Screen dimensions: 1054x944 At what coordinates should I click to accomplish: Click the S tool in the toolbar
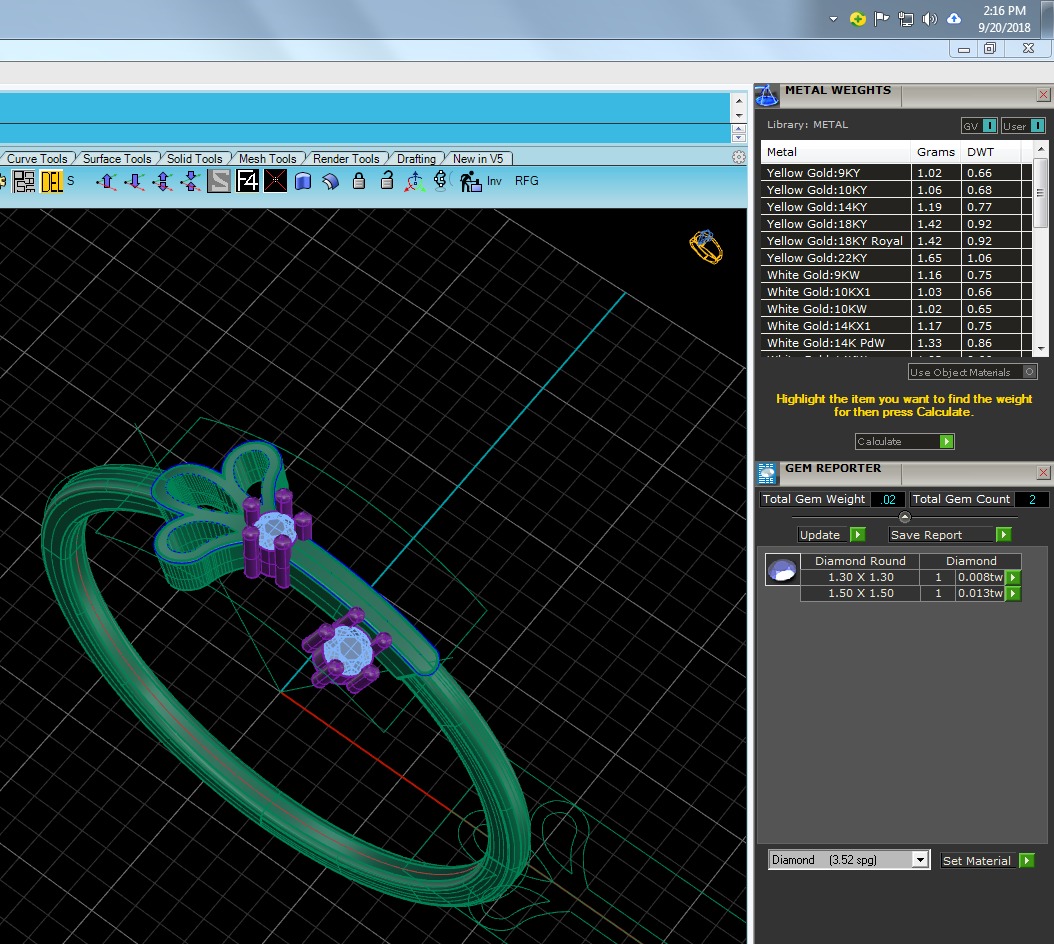pyautogui.click(x=71, y=181)
